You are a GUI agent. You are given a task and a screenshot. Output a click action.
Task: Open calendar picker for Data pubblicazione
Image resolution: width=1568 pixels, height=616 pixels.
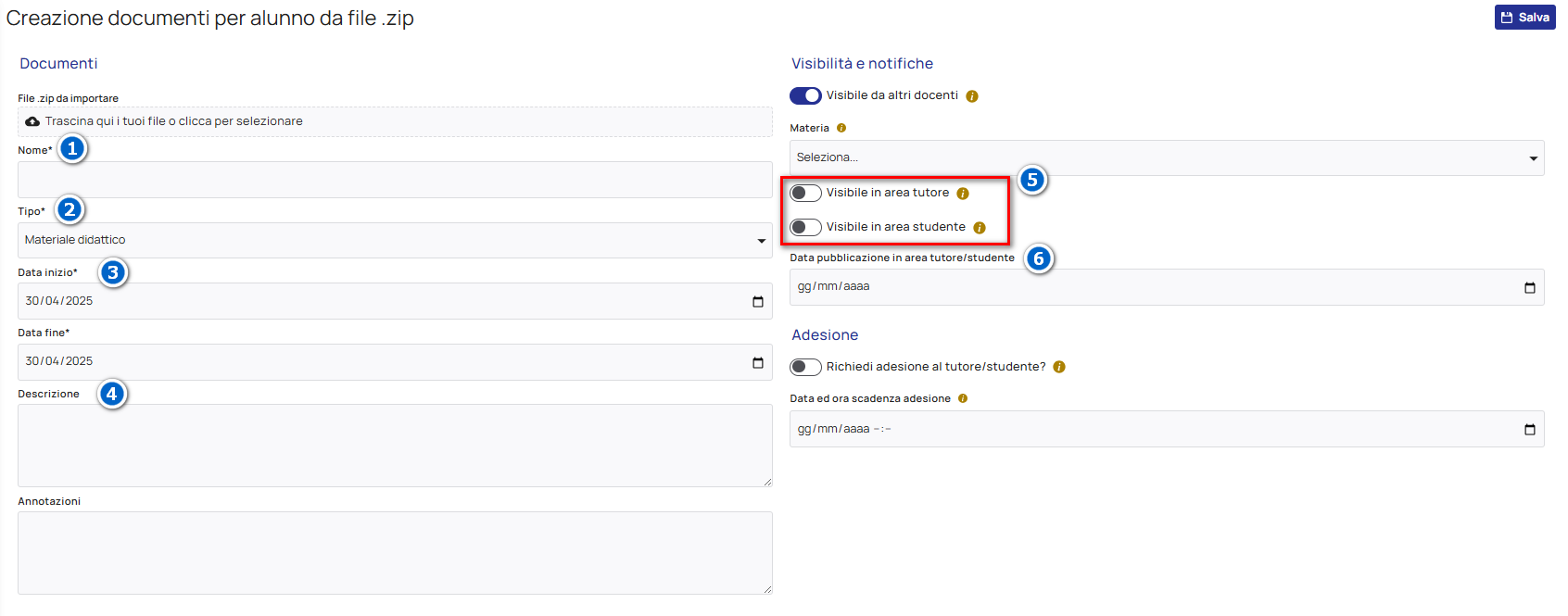pyautogui.click(x=1529, y=287)
